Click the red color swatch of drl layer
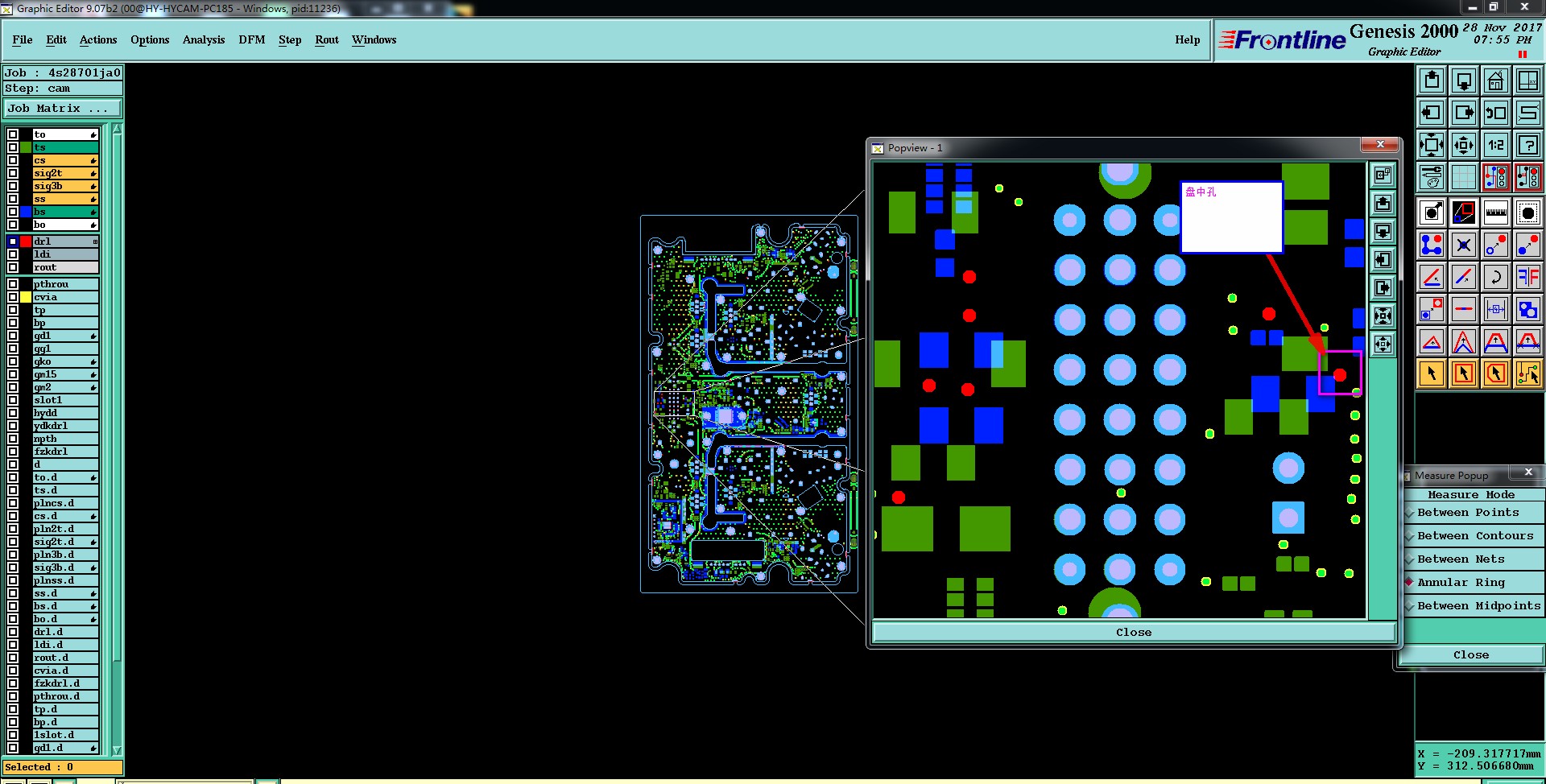The image size is (1546, 784). click(x=26, y=241)
